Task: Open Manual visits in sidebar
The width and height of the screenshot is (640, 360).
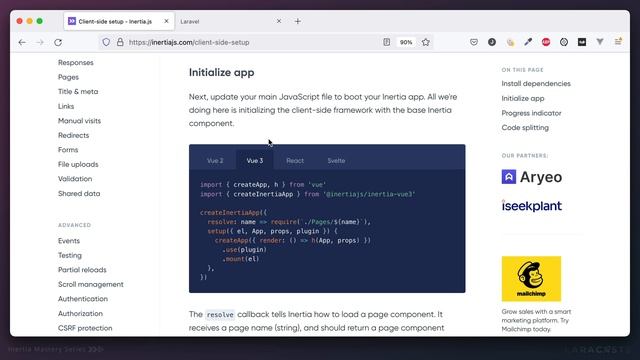Action: pyautogui.click(x=79, y=121)
